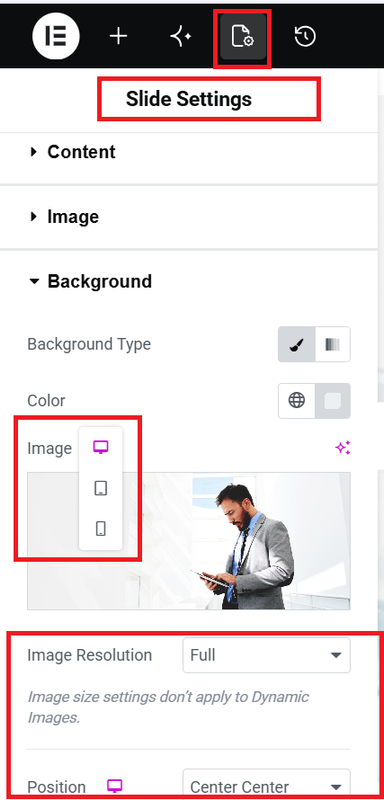The width and height of the screenshot is (384, 800).
Task: Click the businessman background image preview
Action: pyautogui.click(x=189, y=541)
